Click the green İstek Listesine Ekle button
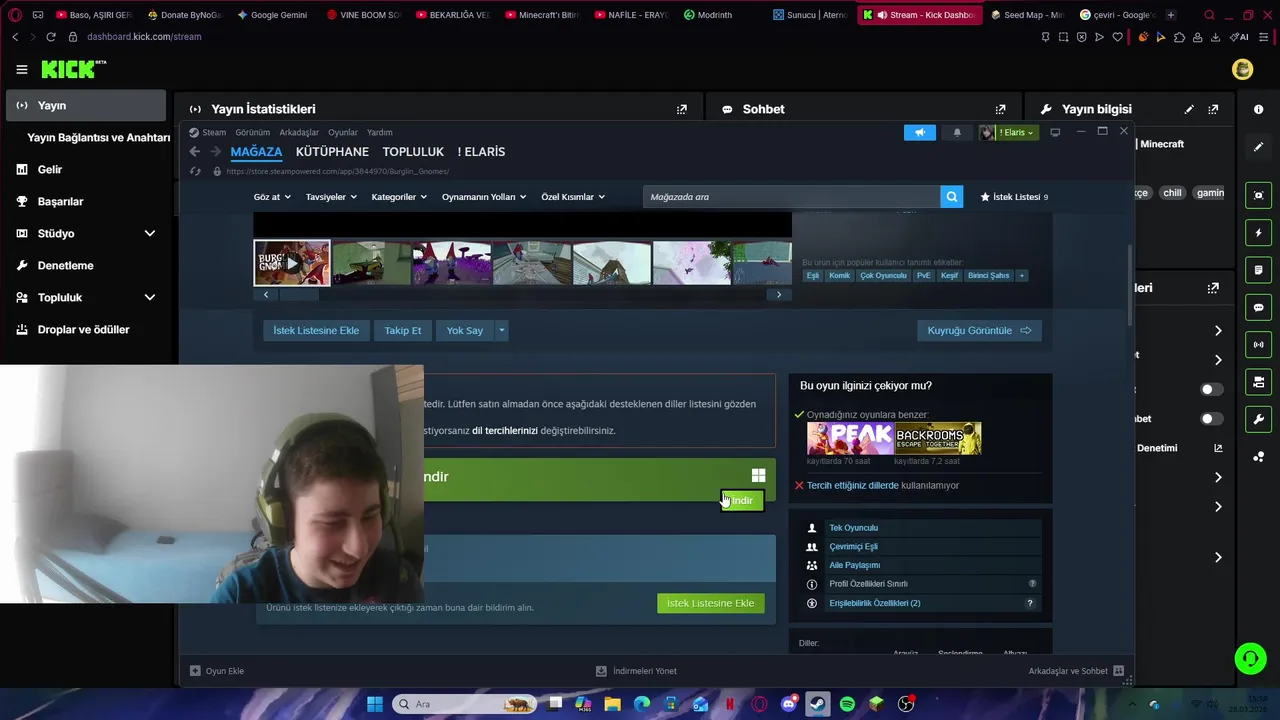Image resolution: width=1280 pixels, height=720 pixels. 711,603
